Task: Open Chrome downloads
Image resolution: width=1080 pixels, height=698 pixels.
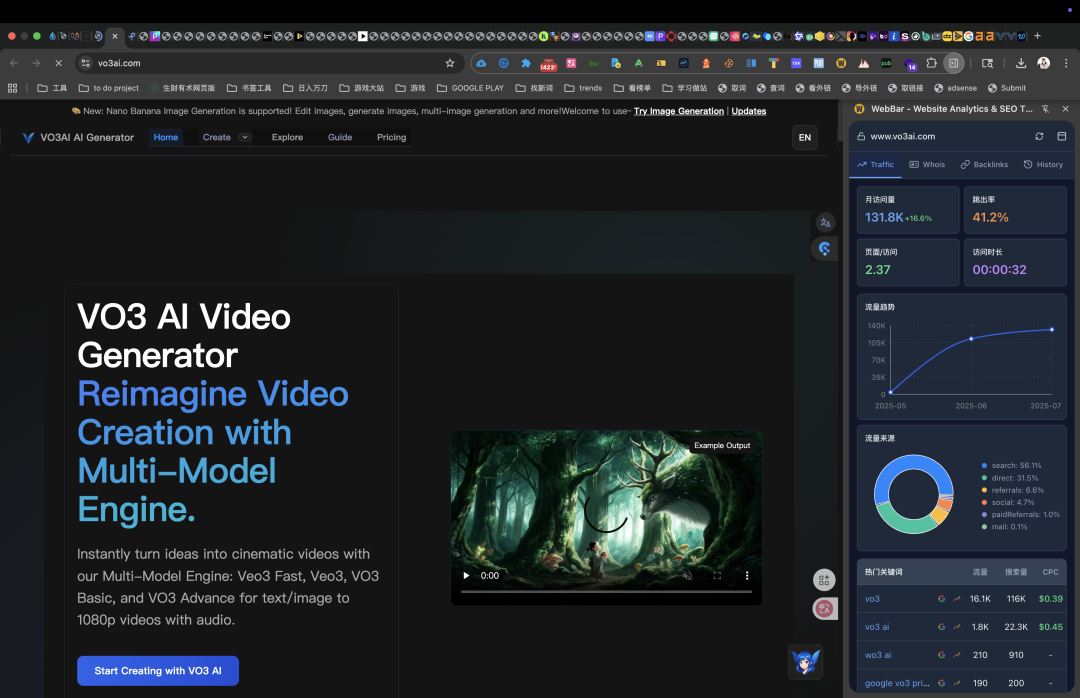Action: coord(1021,63)
